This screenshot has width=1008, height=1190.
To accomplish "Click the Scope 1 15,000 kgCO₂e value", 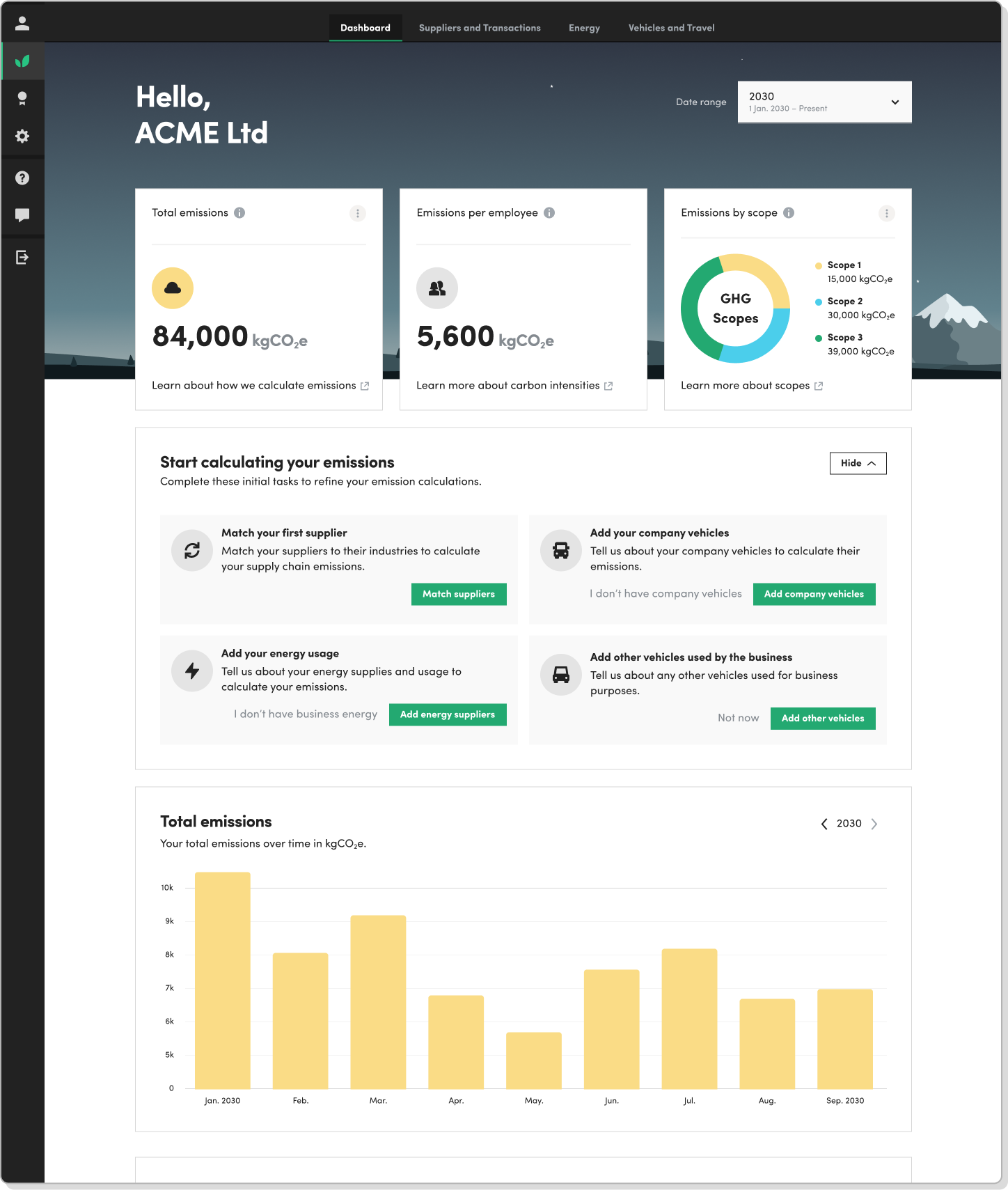I will (860, 279).
